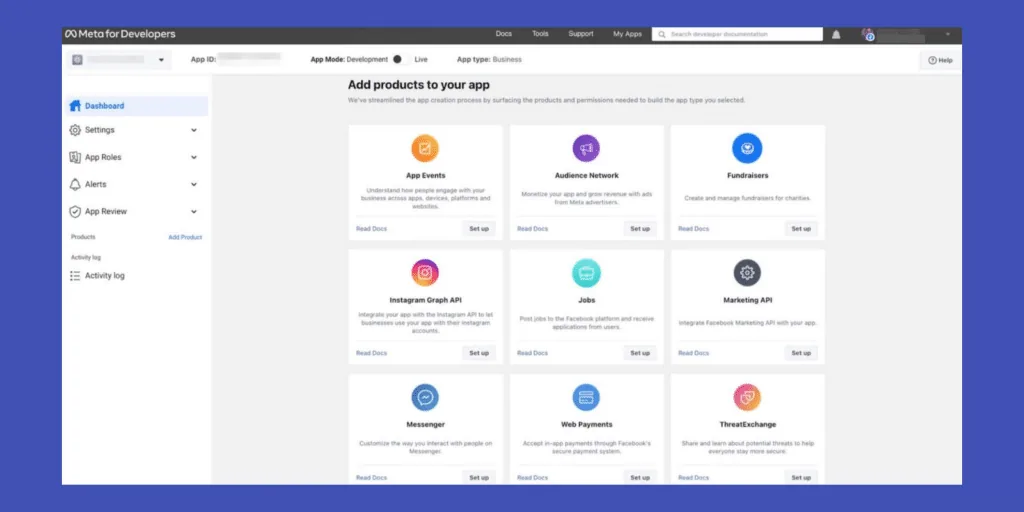Click the blurred App ID value
Image resolution: width=1024 pixels, height=512 pixels.
pyautogui.click(x=249, y=59)
